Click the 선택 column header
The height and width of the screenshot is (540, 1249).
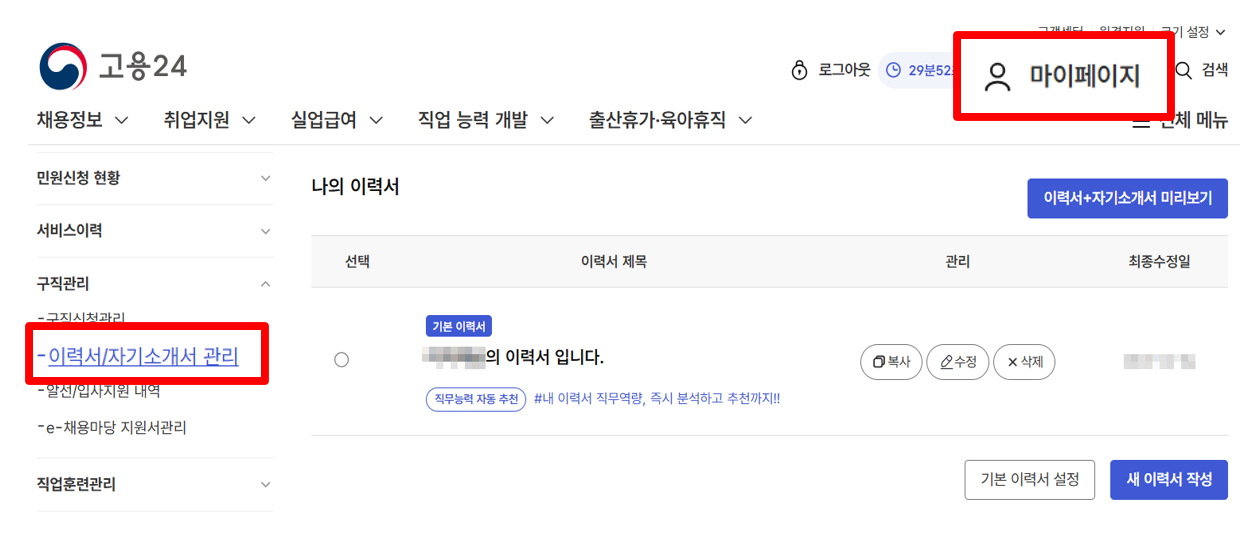pos(357,262)
